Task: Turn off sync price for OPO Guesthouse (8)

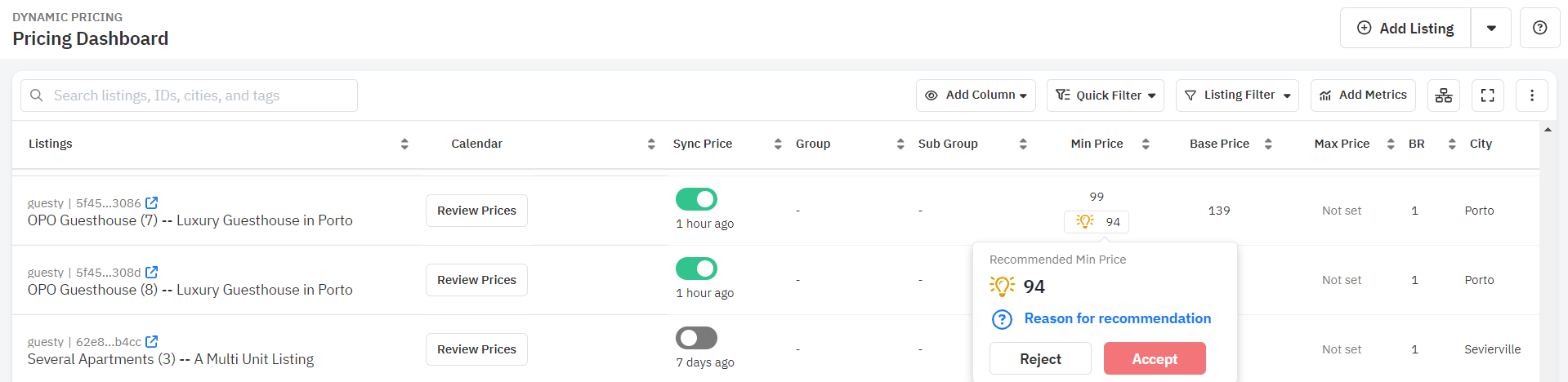Action: pos(696,269)
